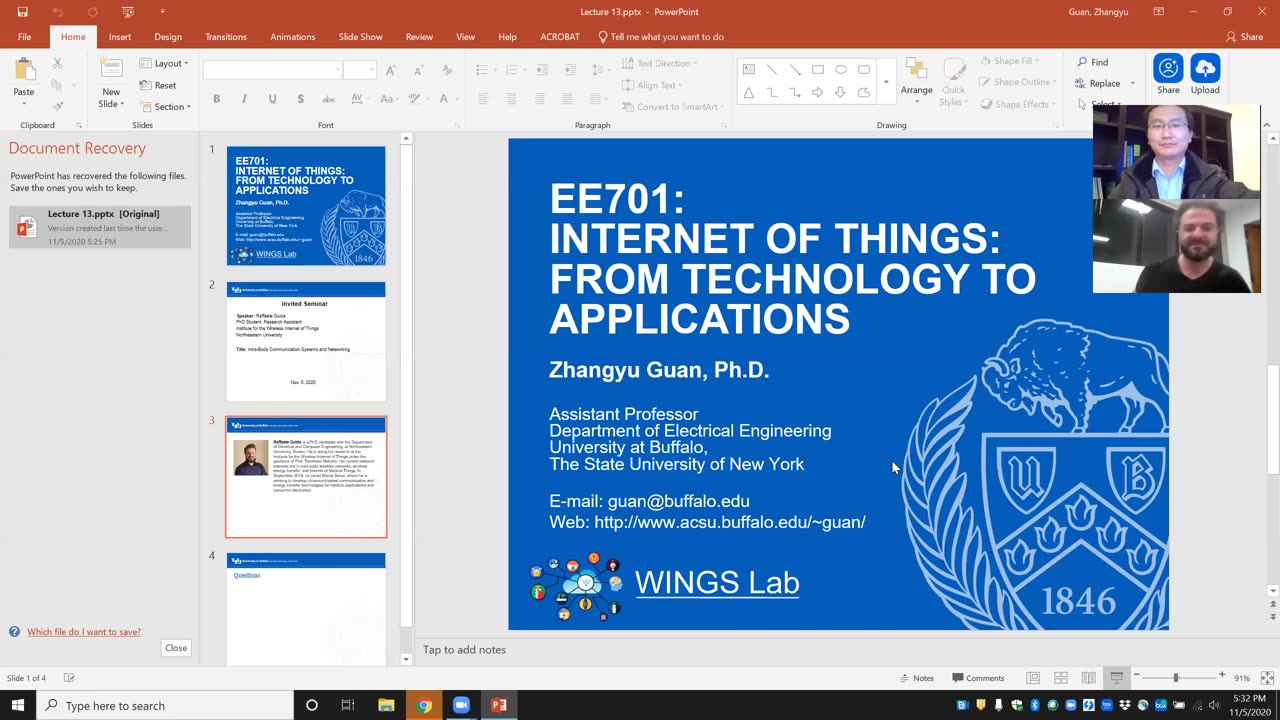Switch to the Animations tab
The image size is (1280, 720).
click(x=293, y=37)
